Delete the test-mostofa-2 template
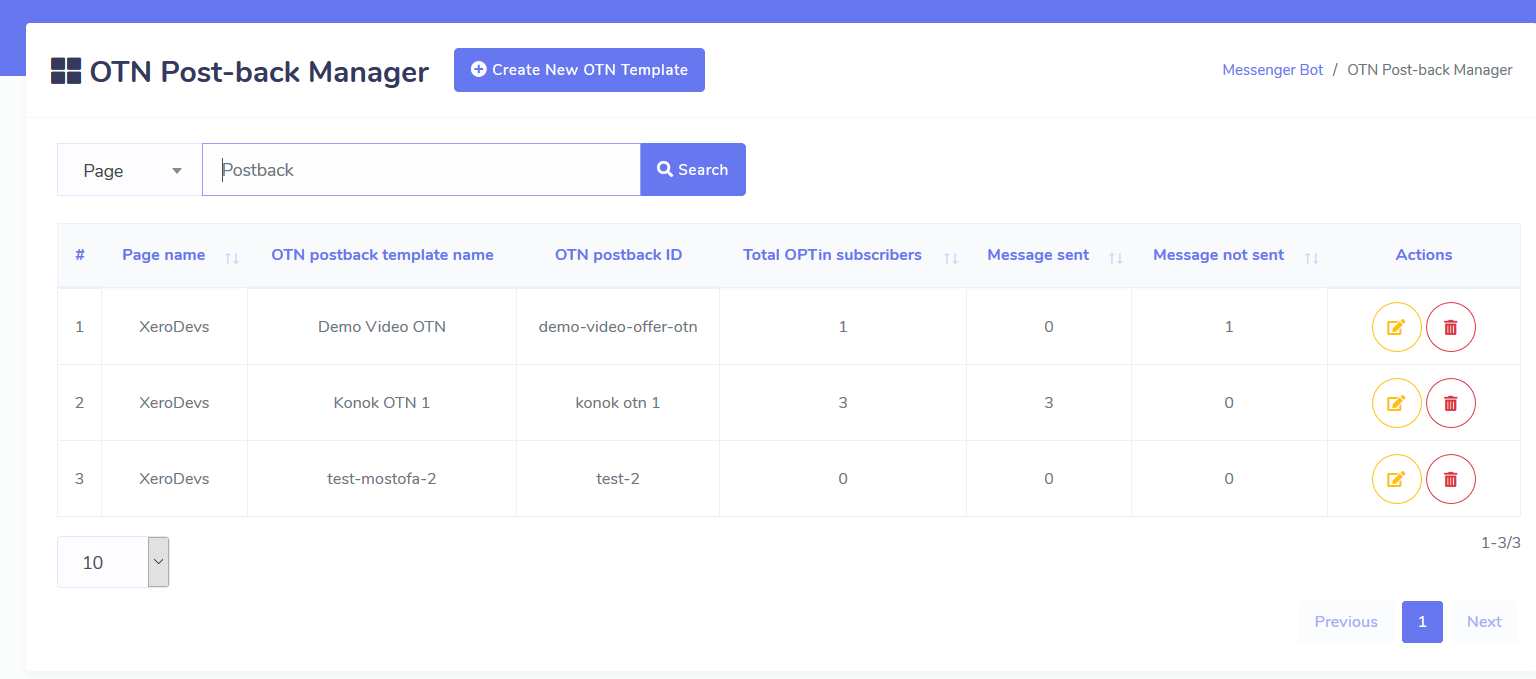Image resolution: width=1536 pixels, height=679 pixels. 1451,479
